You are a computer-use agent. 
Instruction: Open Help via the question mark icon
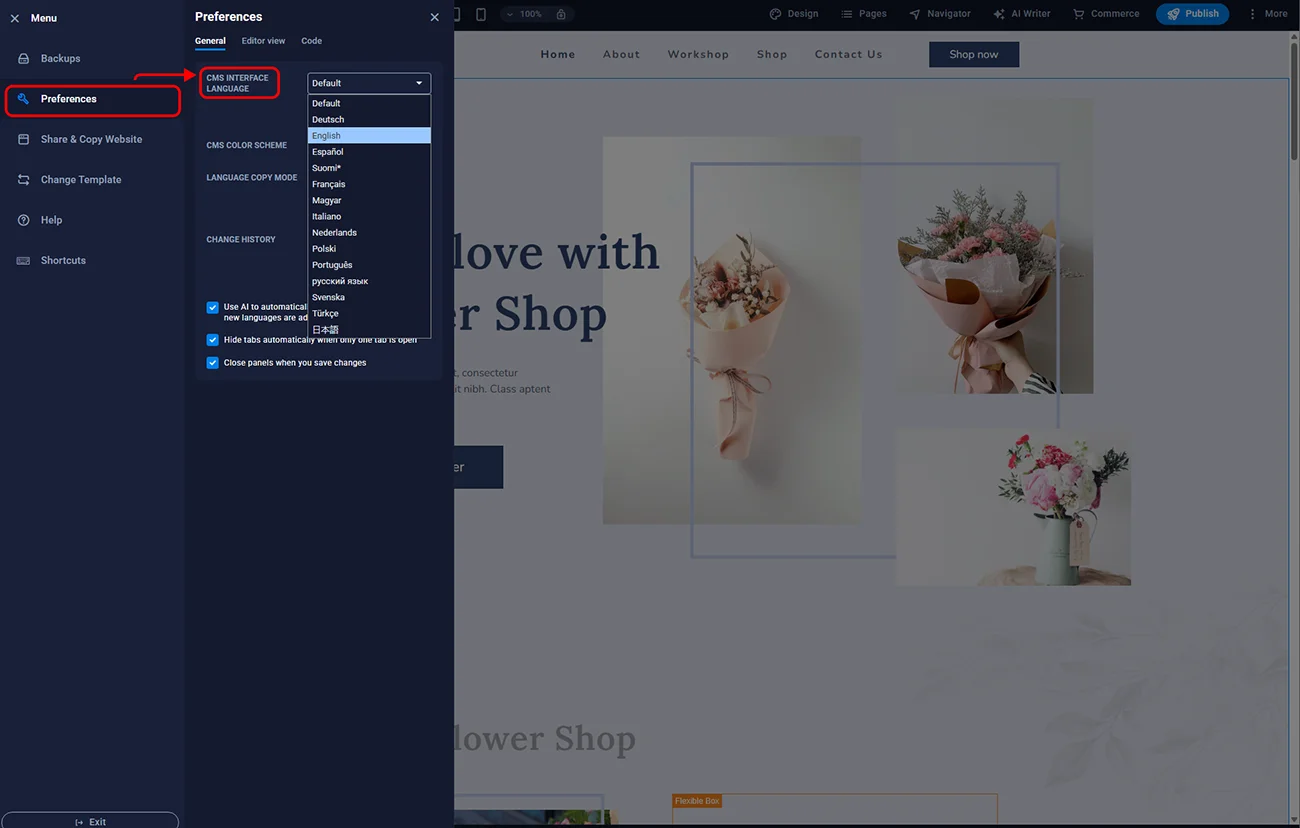pyautogui.click(x=24, y=220)
